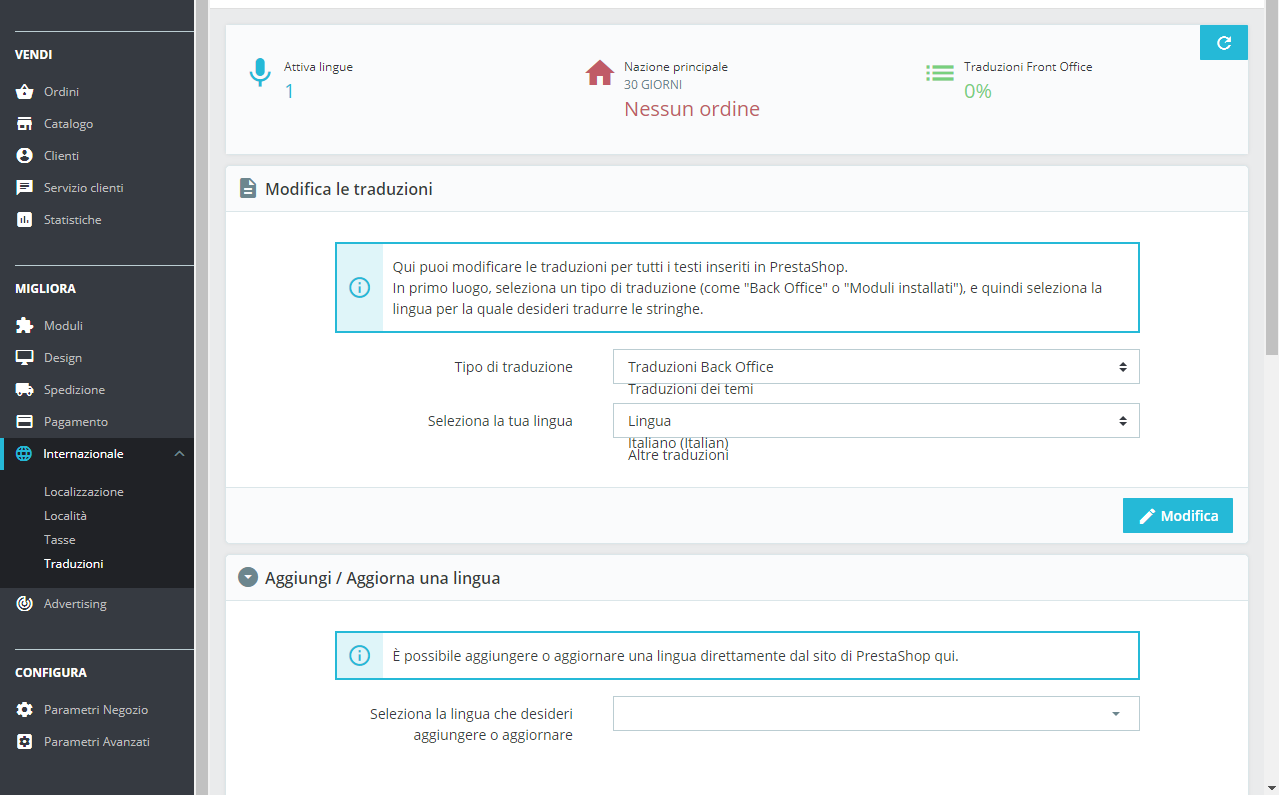Click the Spedizione truck icon
Image resolution: width=1279 pixels, height=795 pixels.
pos(25,390)
